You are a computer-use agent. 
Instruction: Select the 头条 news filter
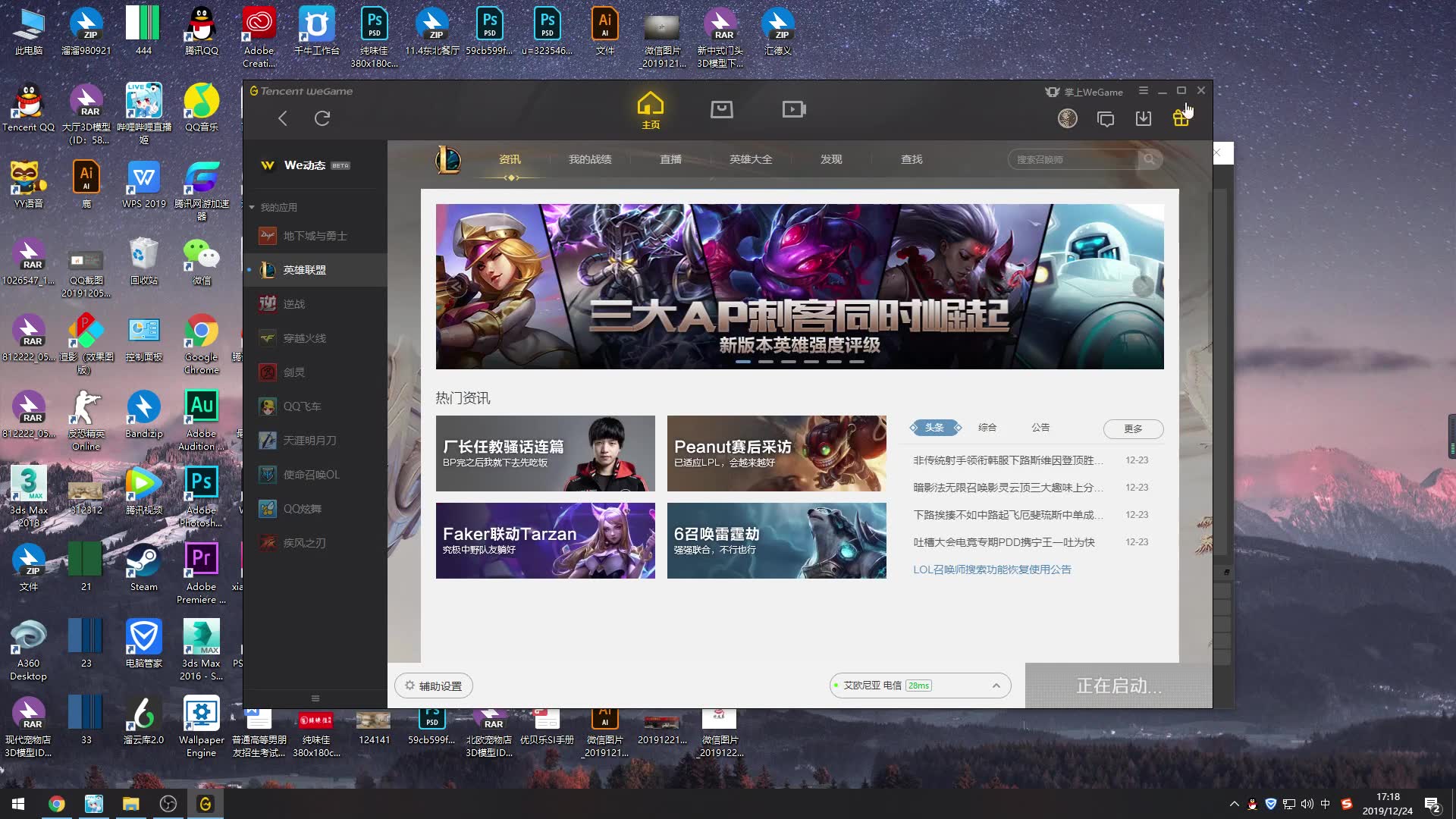(935, 428)
